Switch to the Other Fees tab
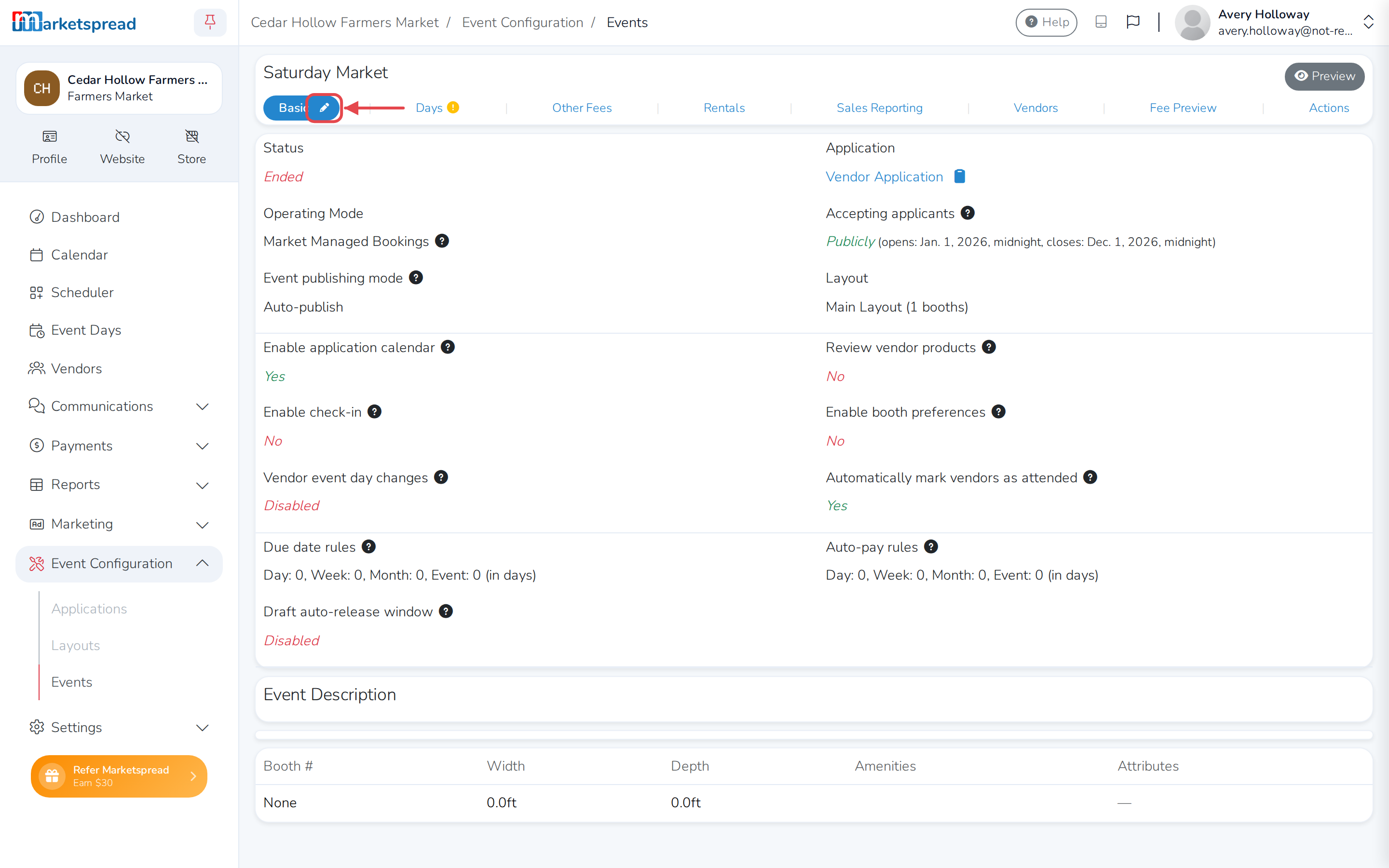 click(582, 108)
